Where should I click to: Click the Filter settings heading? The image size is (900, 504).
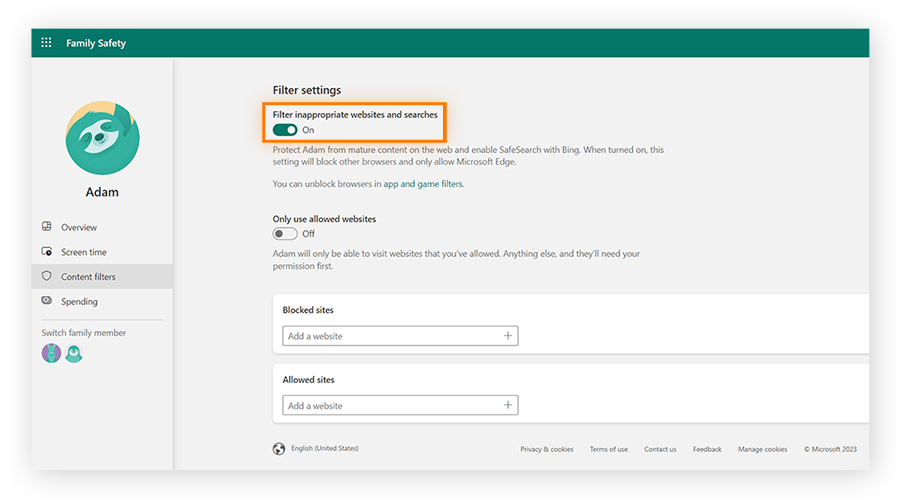(x=307, y=90)
